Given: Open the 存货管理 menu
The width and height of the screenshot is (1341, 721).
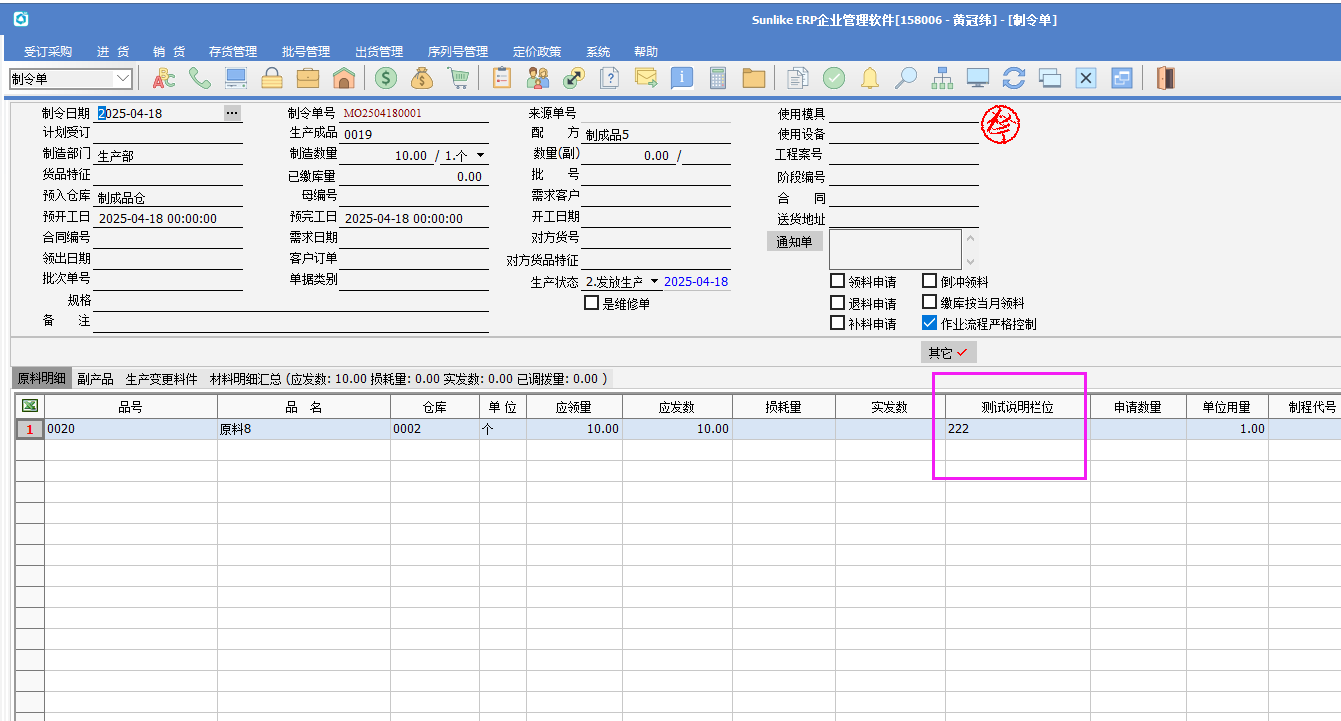Looking at the screenshot, I should tap(232, 52).
